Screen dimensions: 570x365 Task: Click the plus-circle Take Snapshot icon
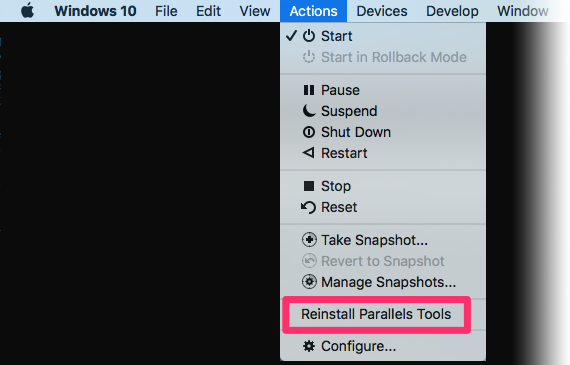tap(309, 240)
